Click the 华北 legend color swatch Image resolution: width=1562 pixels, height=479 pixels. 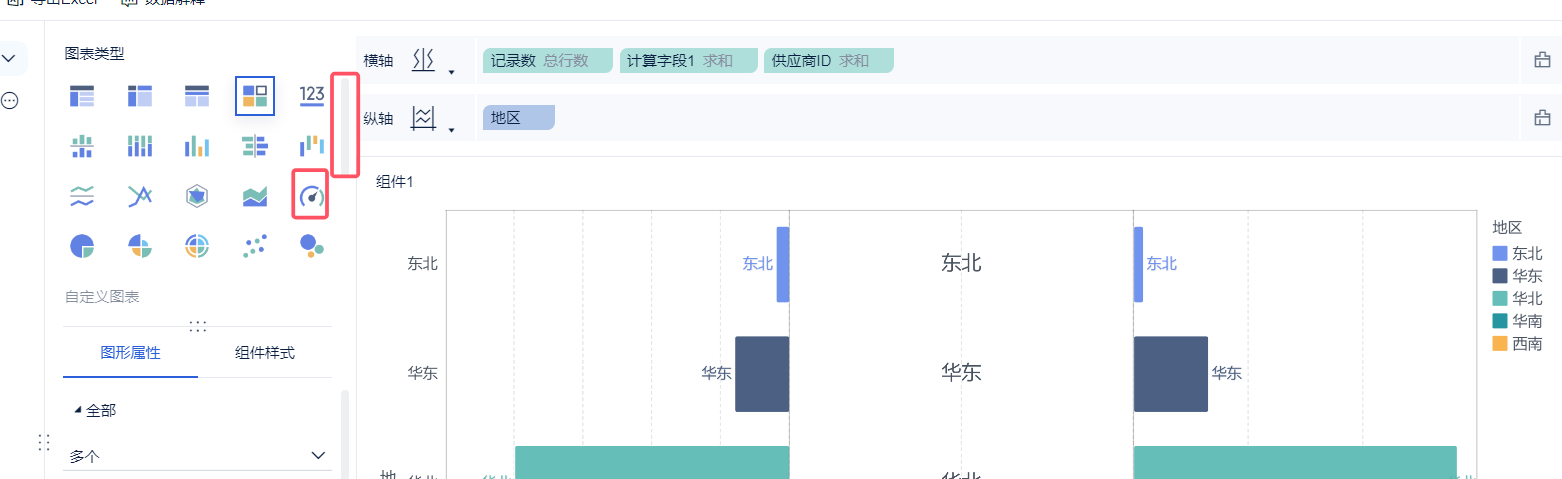[1499, 298]
